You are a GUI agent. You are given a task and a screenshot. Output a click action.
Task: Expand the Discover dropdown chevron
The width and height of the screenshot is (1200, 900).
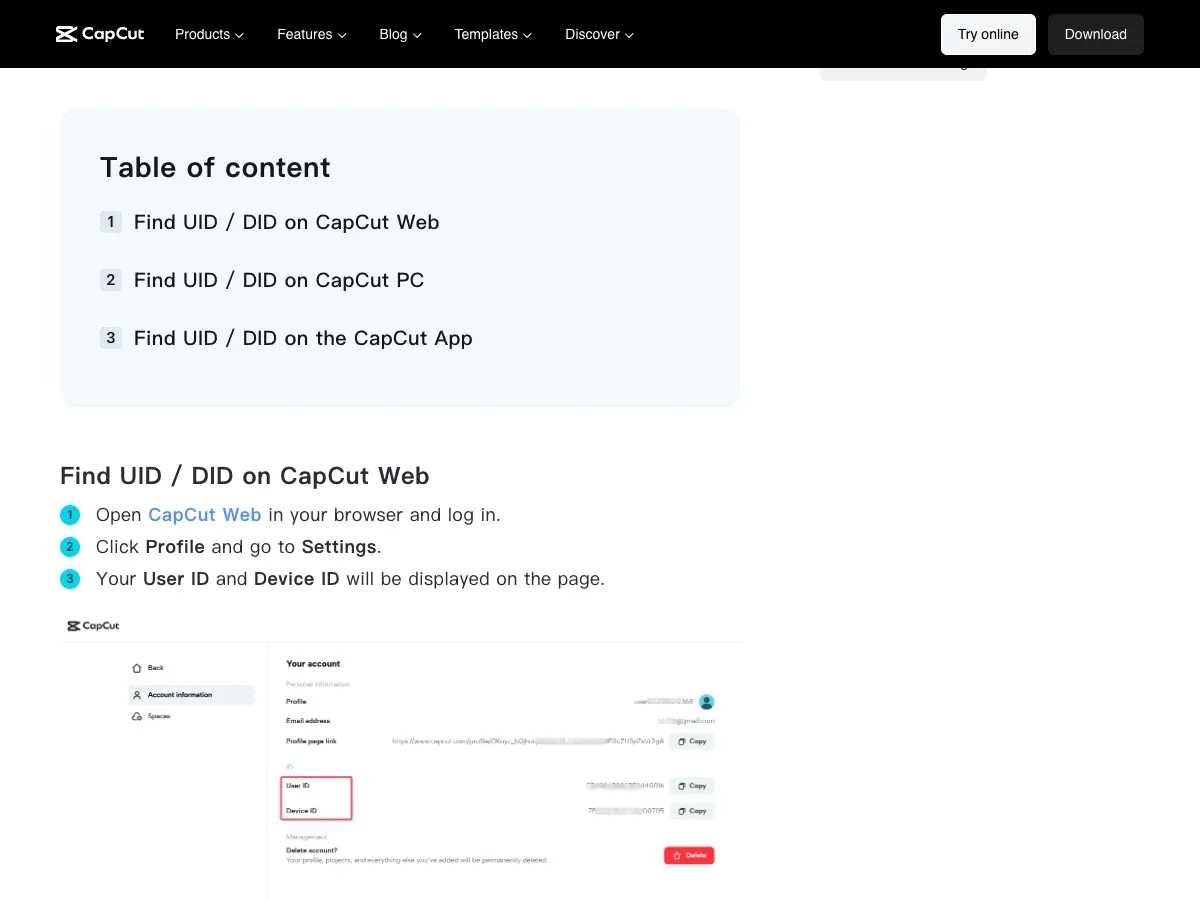click(x=629, y=35)
